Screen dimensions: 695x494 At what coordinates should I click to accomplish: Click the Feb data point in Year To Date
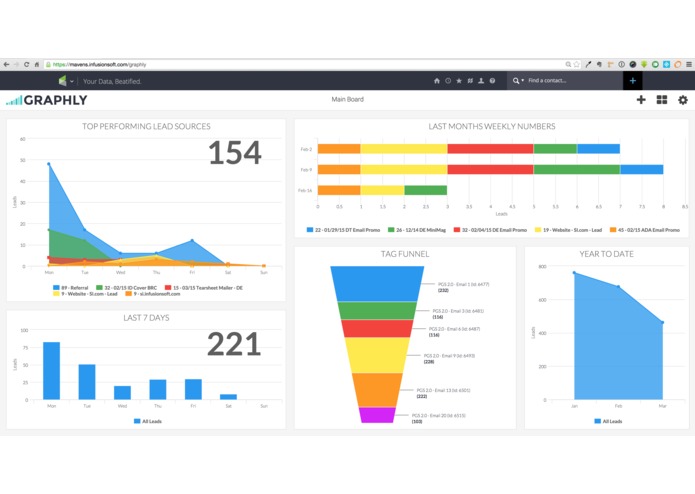coord(618,287)
